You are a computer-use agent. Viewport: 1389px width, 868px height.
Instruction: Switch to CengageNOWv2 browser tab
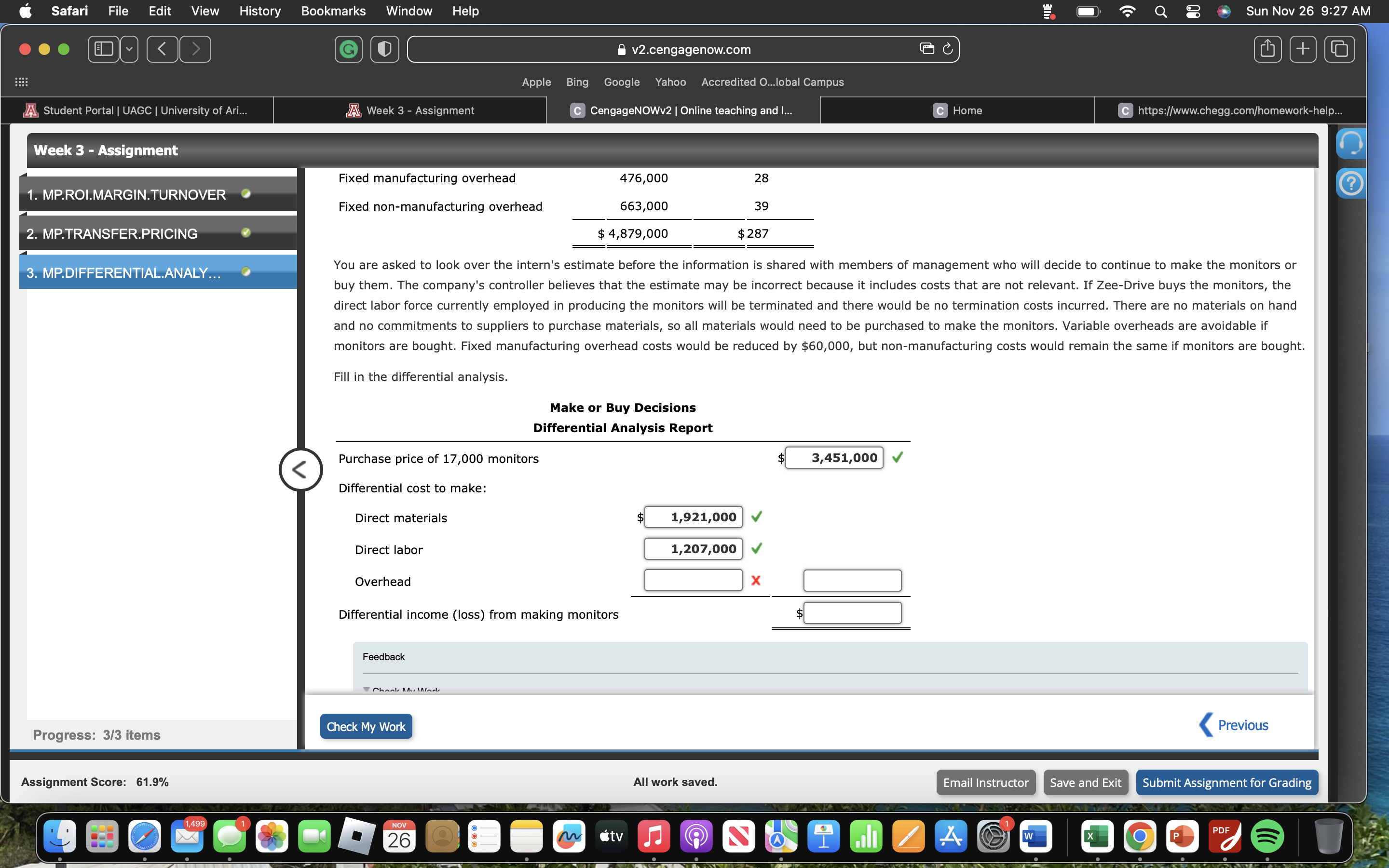(683, 110)
